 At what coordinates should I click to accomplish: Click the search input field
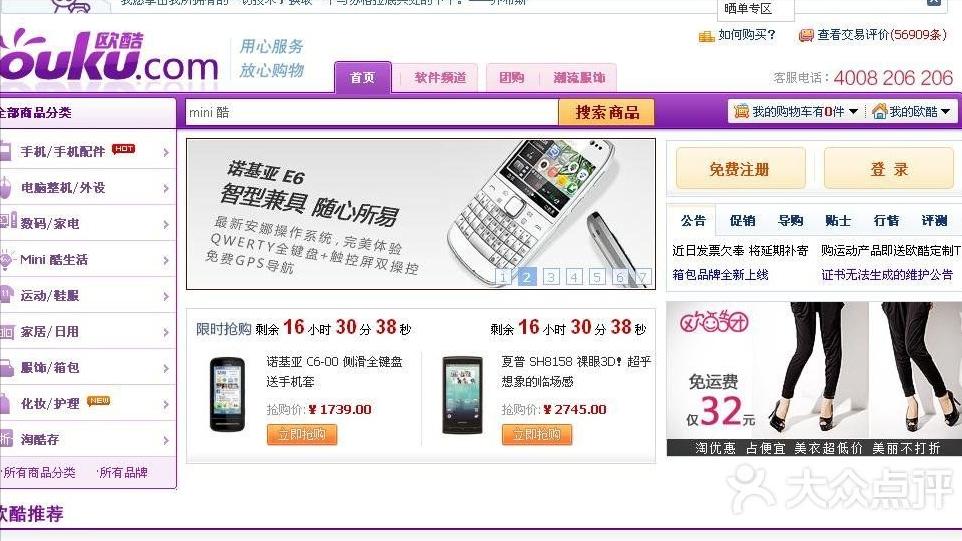(372, 112)
